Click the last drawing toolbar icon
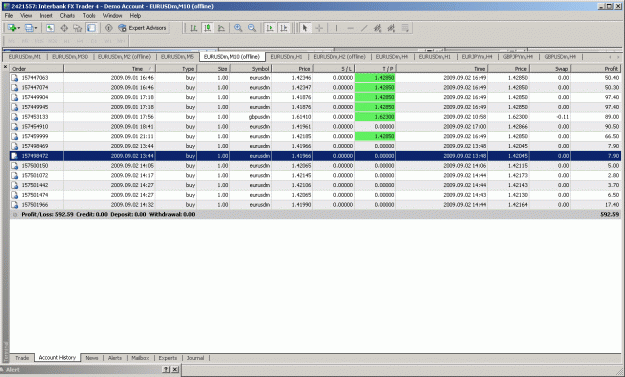The width and height of the screenshot is (625, 377). (405, 28)
